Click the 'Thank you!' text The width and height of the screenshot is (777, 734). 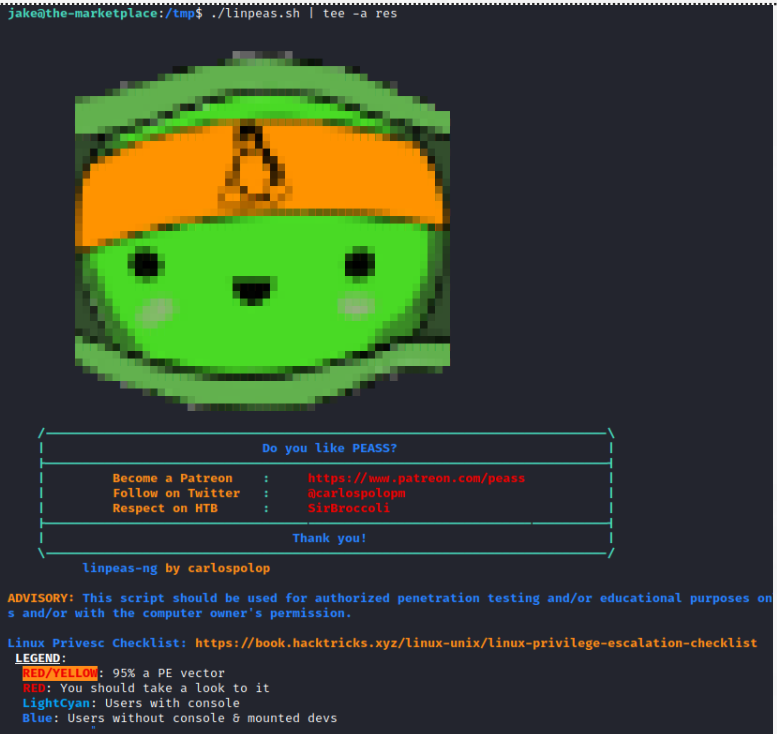[x=330, y=538]
